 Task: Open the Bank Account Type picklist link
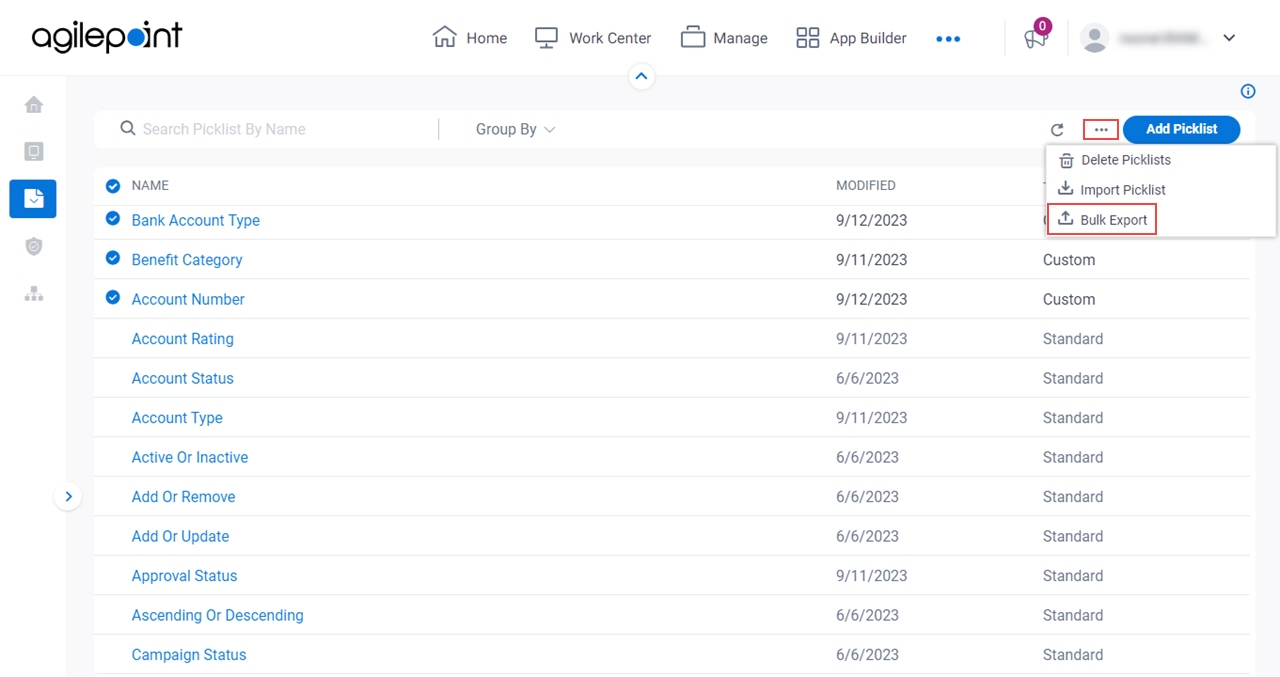(x=196, y=220)
